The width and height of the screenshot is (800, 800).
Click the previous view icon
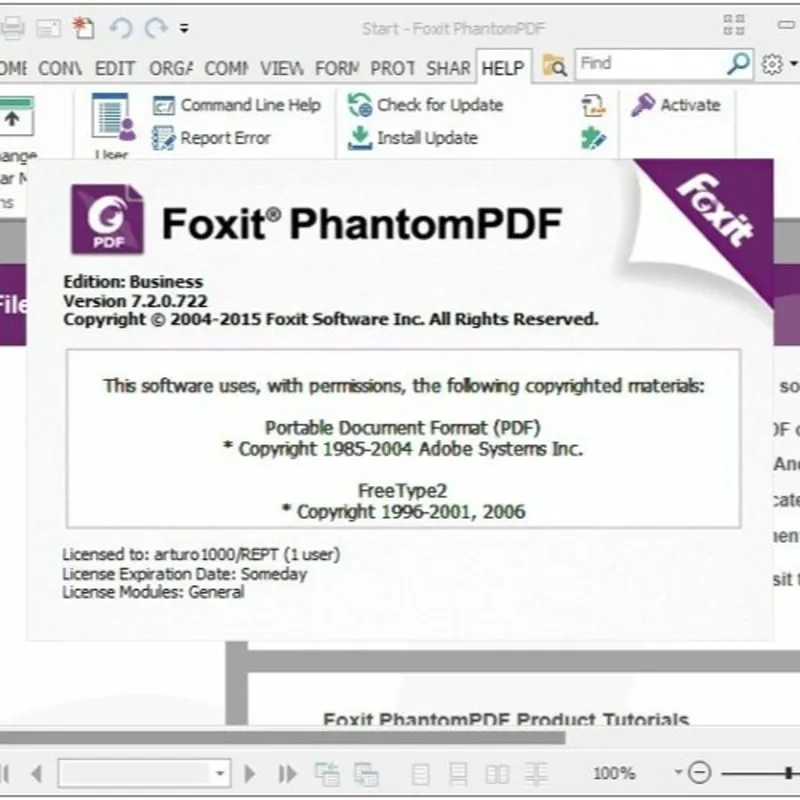327,774
